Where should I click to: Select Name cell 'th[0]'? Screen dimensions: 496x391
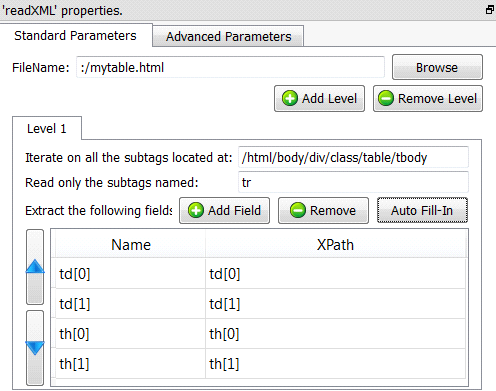tap(130, 334)
